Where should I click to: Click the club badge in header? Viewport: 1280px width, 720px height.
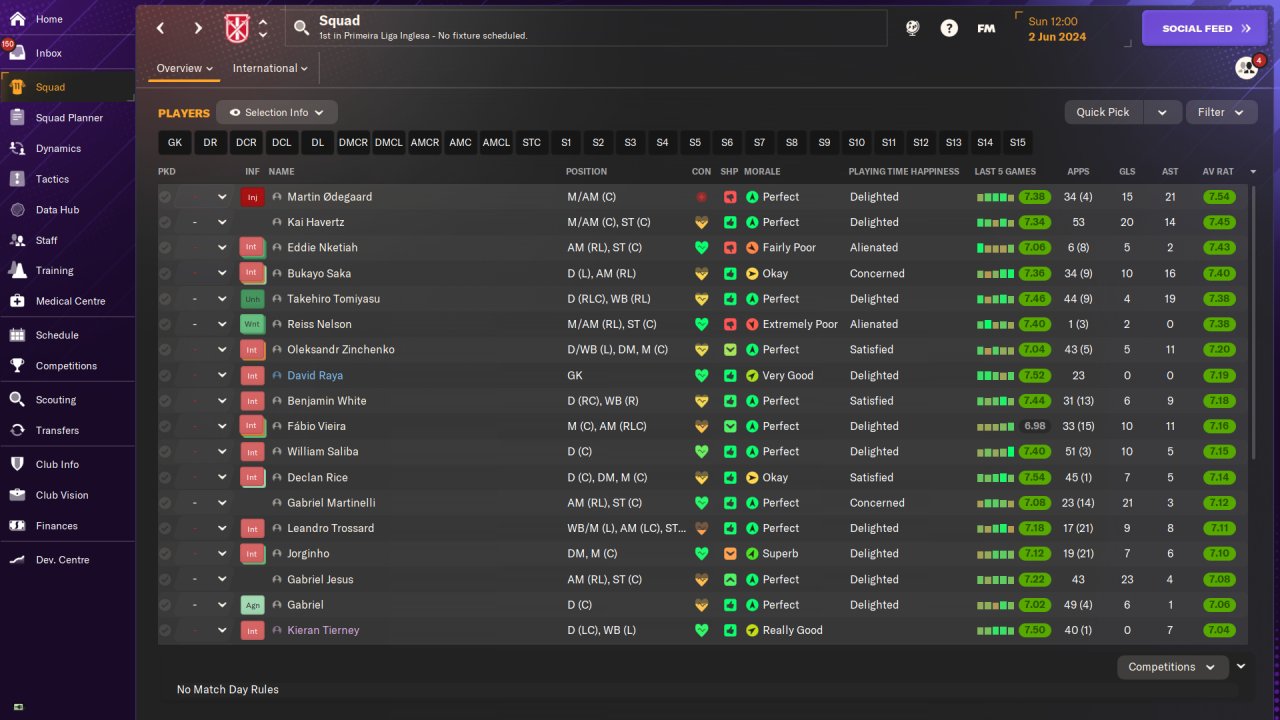[x=238, y=28]
